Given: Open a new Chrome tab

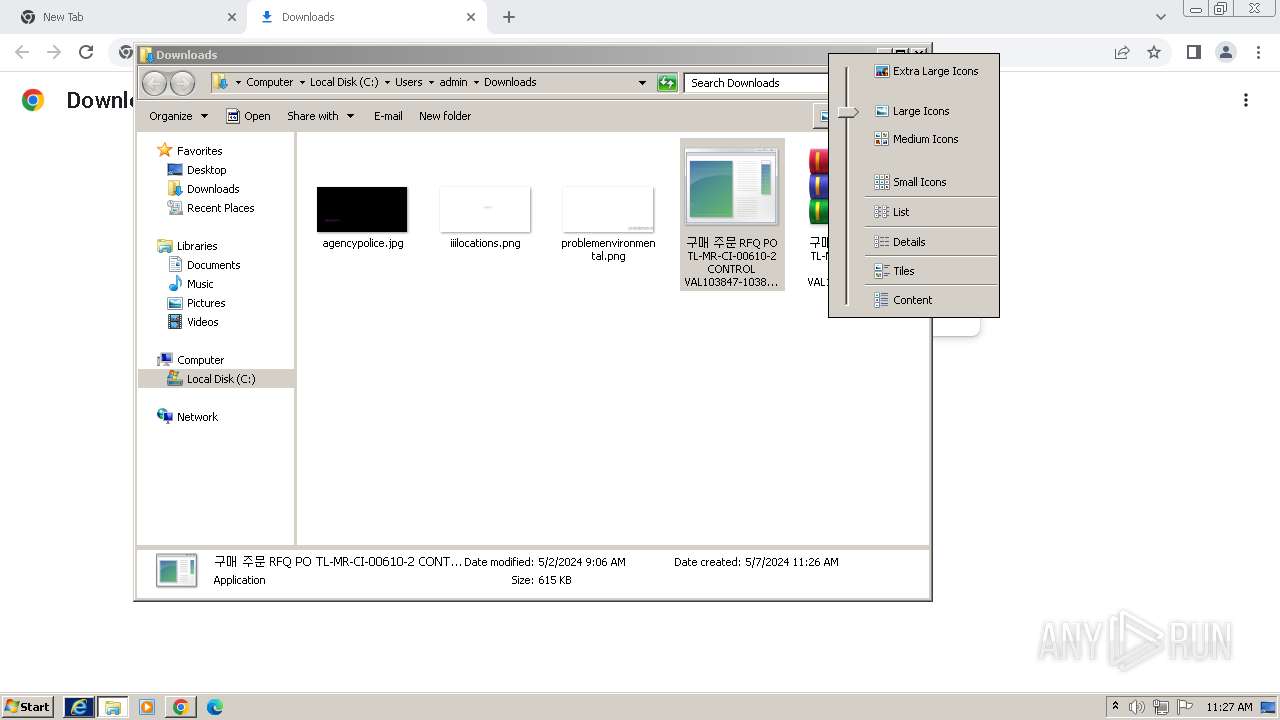Looking at the screenshot, I should pyautogui.click(x=509, y=17).
